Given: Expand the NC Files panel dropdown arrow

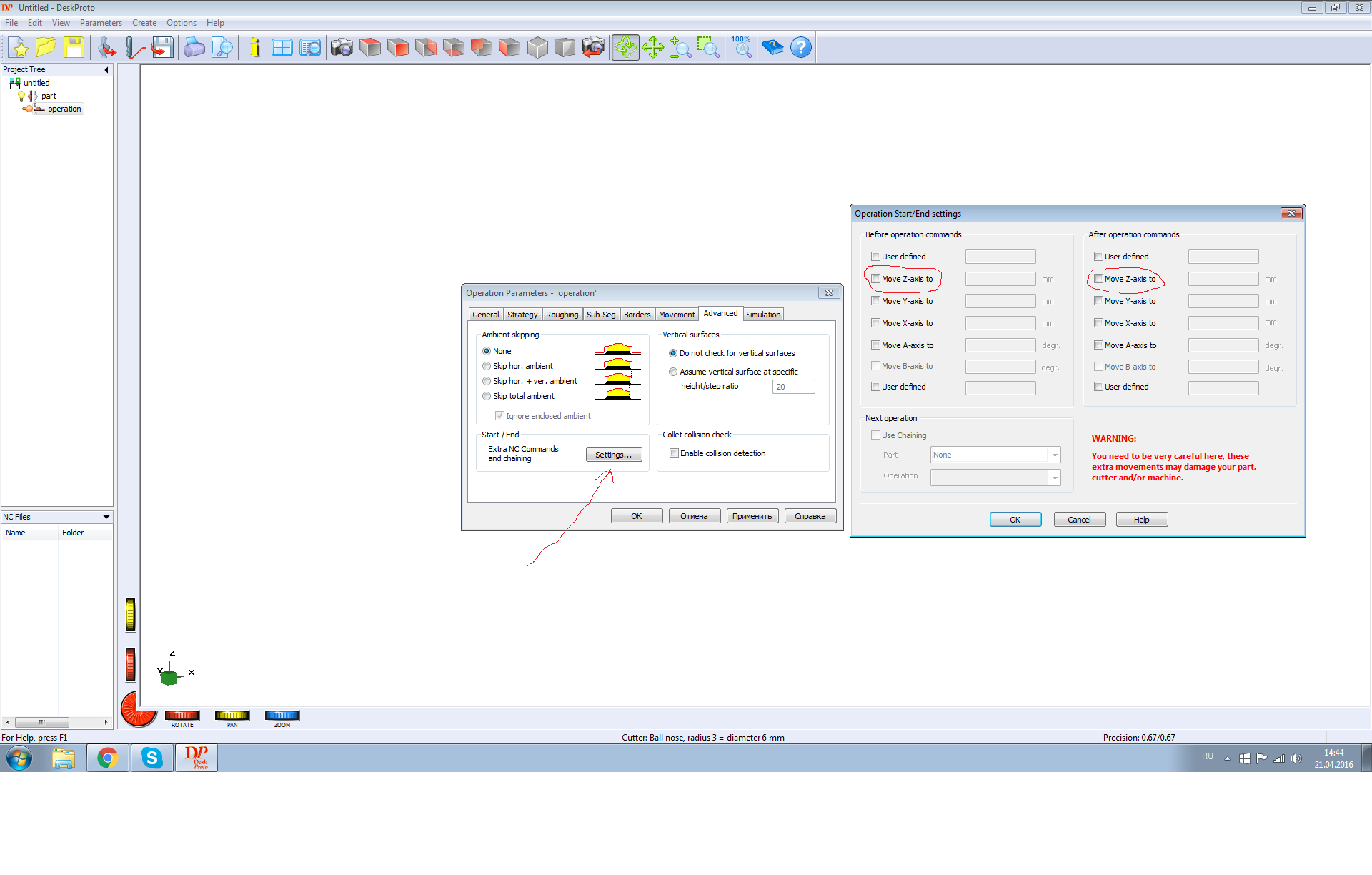Looking at the screenshot, I should coord(106,517).
